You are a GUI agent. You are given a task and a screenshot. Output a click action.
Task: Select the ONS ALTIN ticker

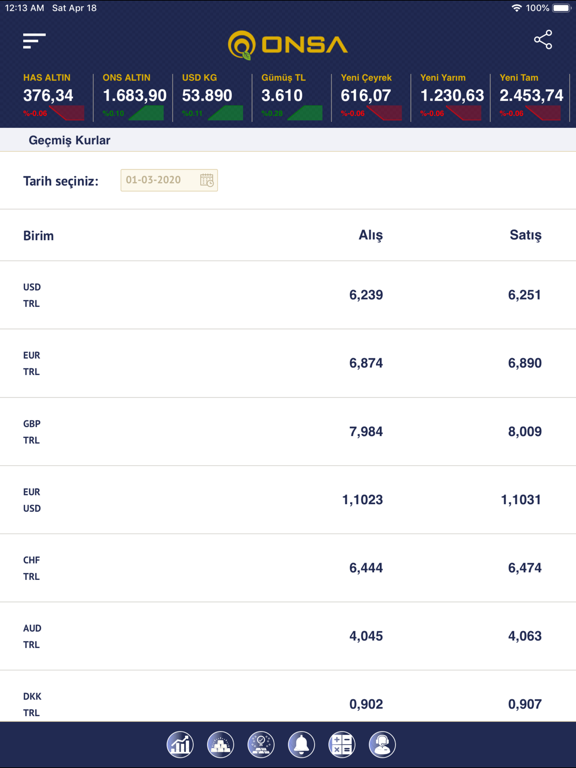(x=133, y=97)
